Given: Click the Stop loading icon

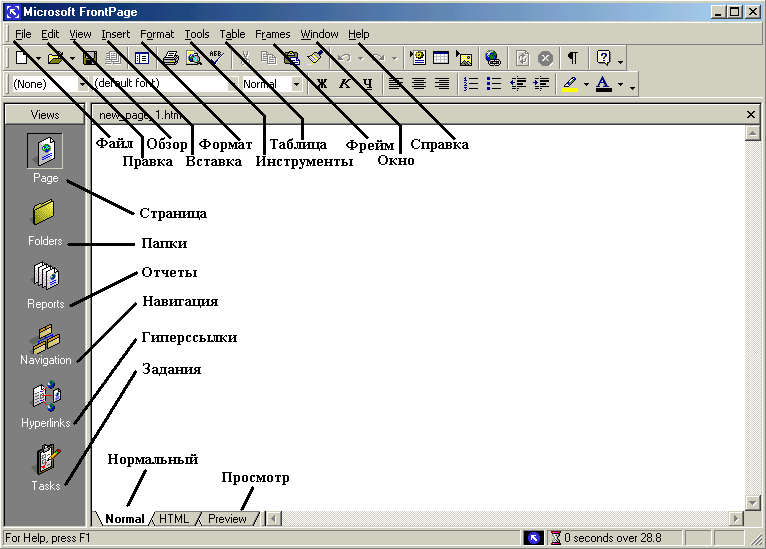Looking at the screenshot, I should [x=545, y=58].
